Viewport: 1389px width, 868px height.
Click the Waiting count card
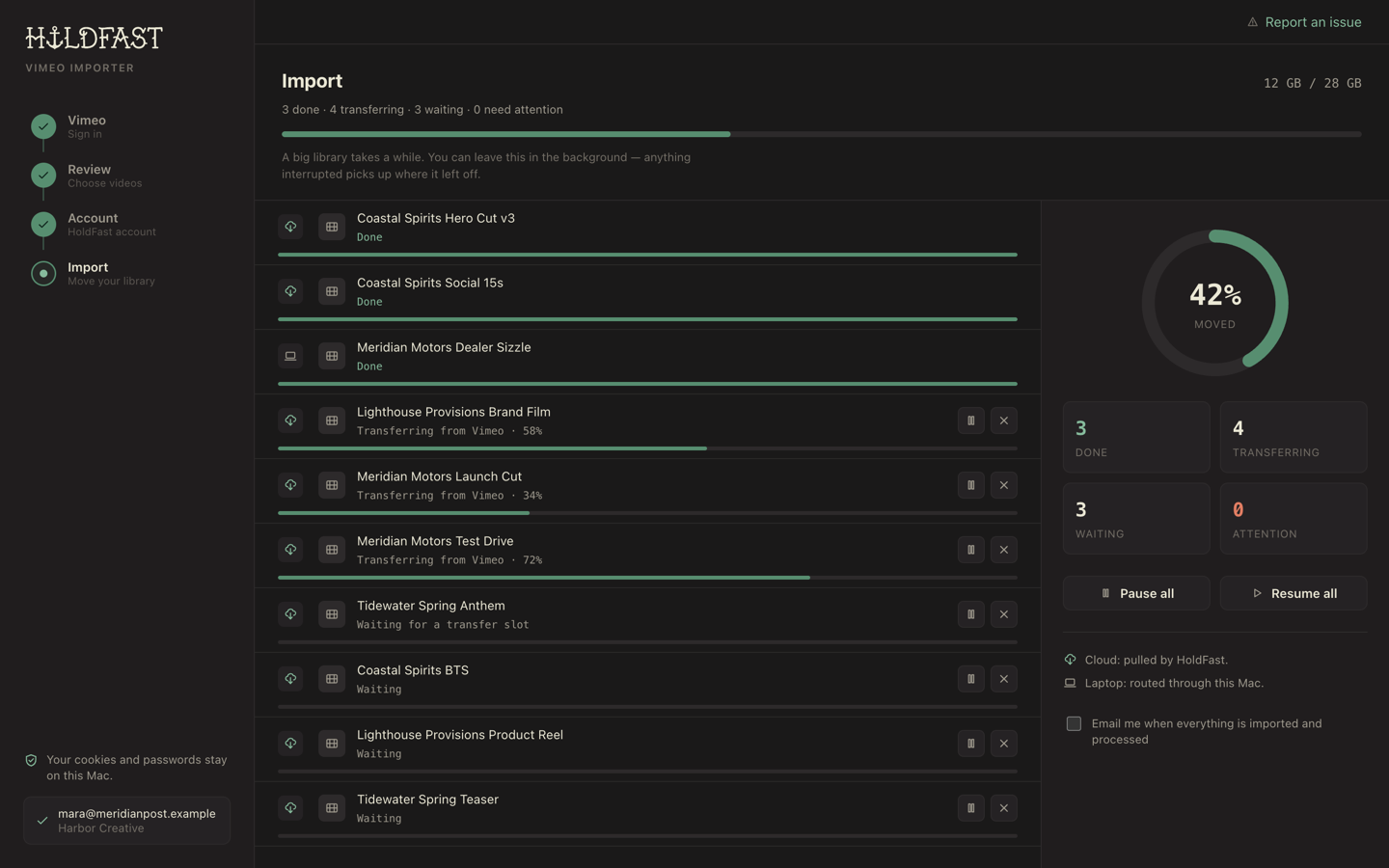1136,518
